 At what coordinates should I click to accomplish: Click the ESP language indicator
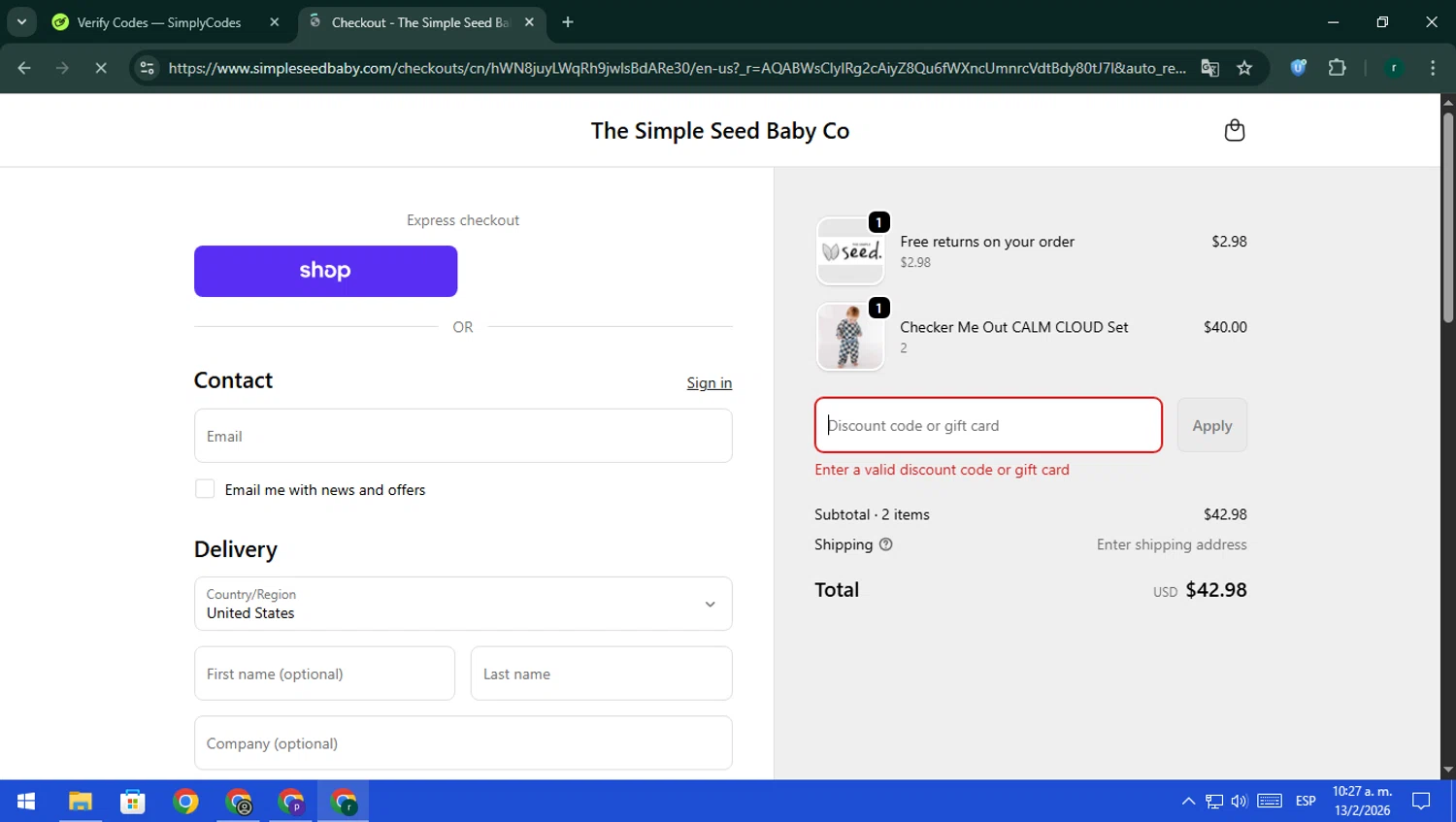(x=1306, y=801)
